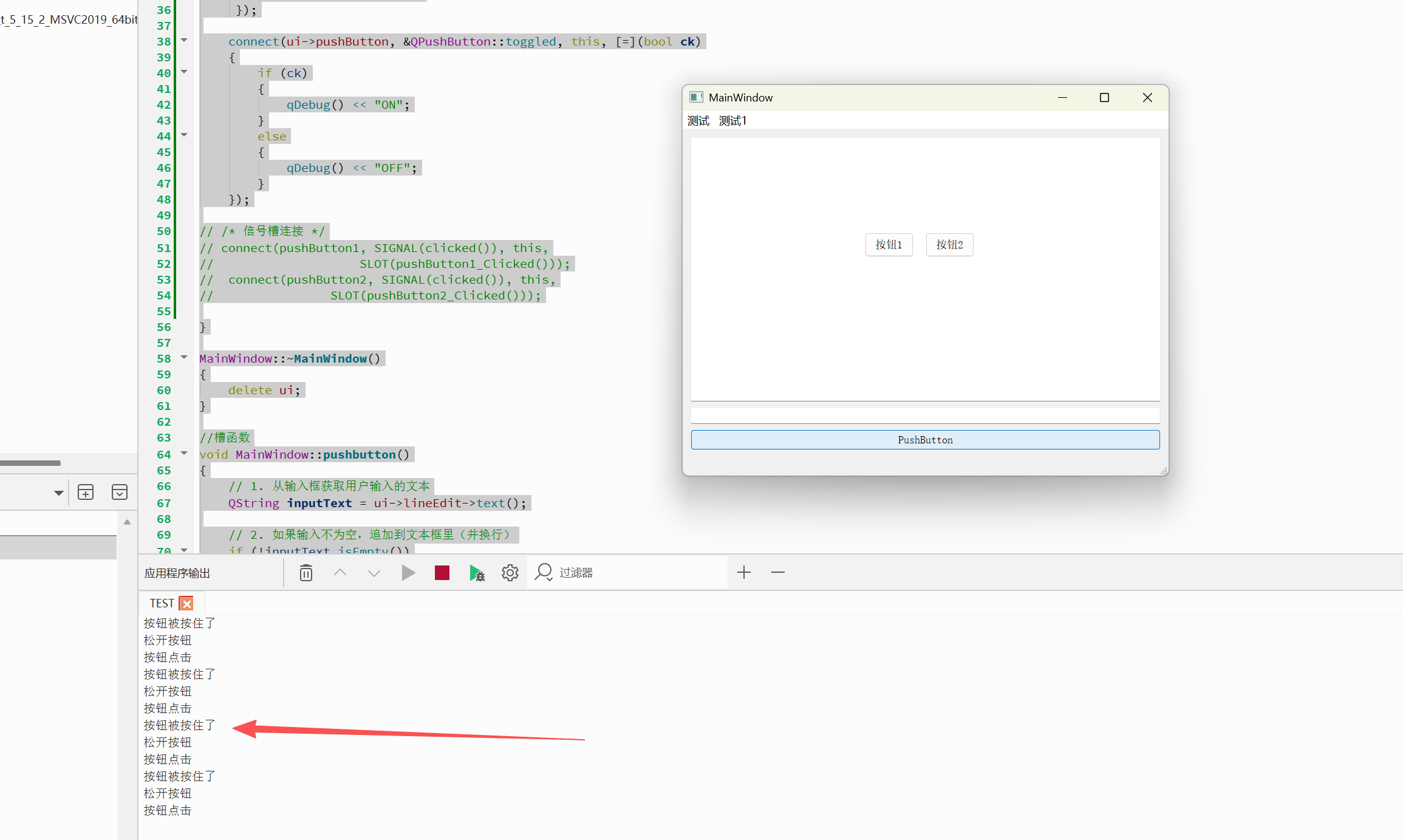Re-run the application with gray play icon
Screen dimensions: 1403x840
click(408, 573)
